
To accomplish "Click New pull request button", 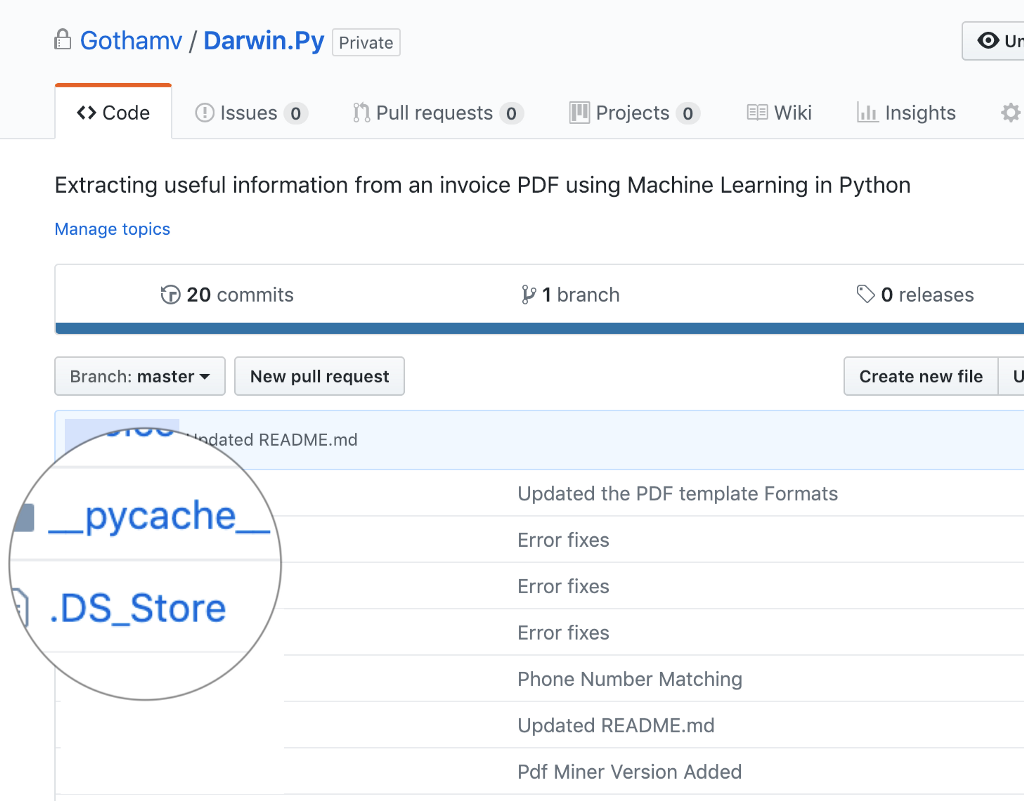I will 319,376.
